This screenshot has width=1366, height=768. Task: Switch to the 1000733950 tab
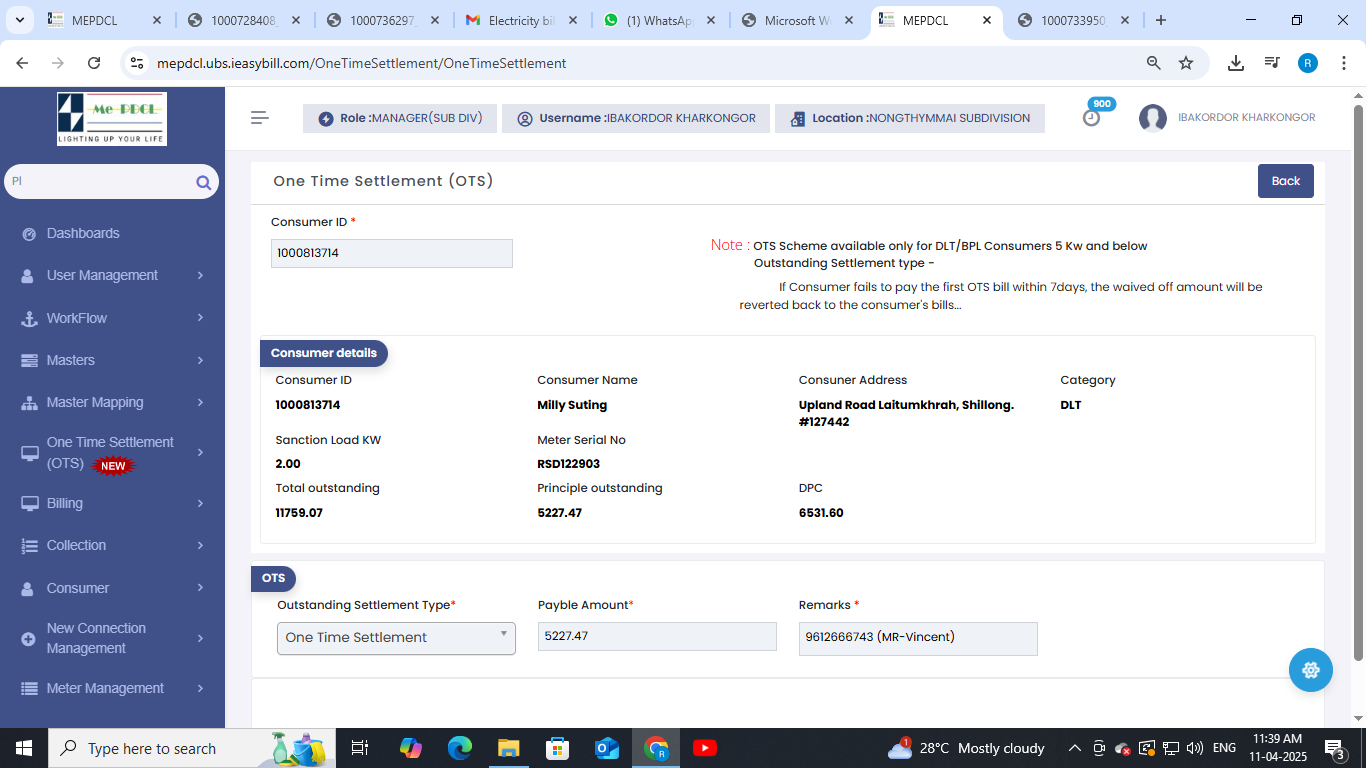[x=1075, y=20]
